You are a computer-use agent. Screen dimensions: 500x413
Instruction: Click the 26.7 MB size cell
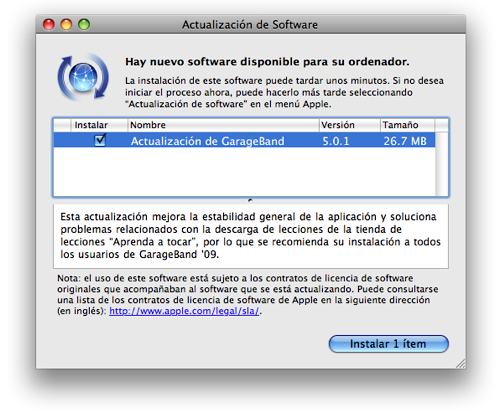click(x=405, y=141)
